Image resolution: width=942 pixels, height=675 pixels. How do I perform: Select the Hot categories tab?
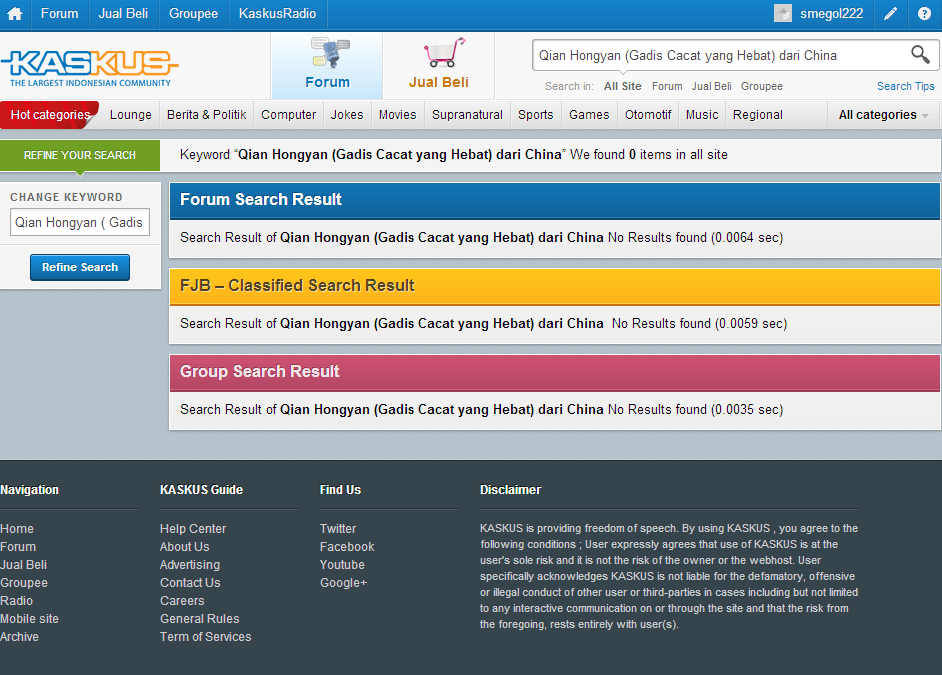[x=50, y=115]
